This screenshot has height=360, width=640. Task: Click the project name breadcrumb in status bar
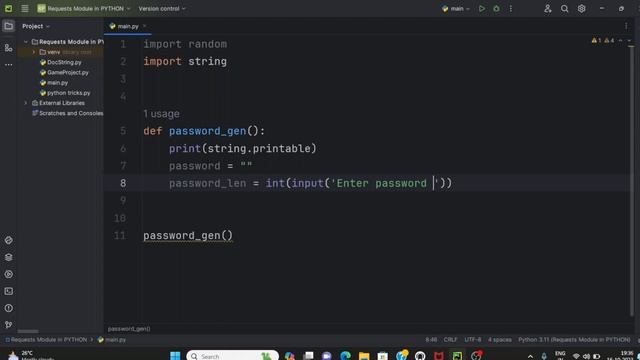[46, 340]
